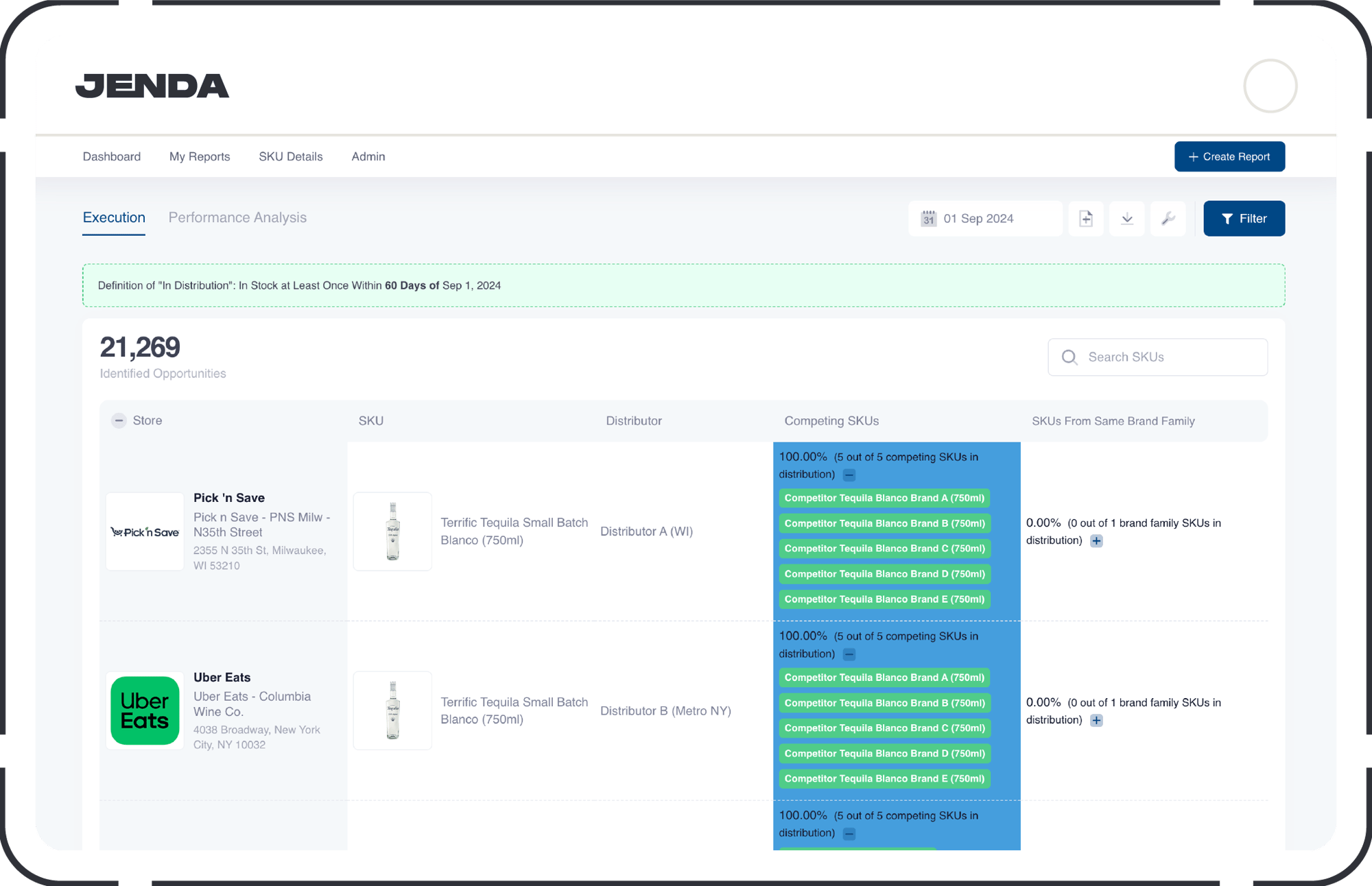Viewport: 1372px width, 886px height.
Task: Open Admin menu item
Action: [368, 156]
